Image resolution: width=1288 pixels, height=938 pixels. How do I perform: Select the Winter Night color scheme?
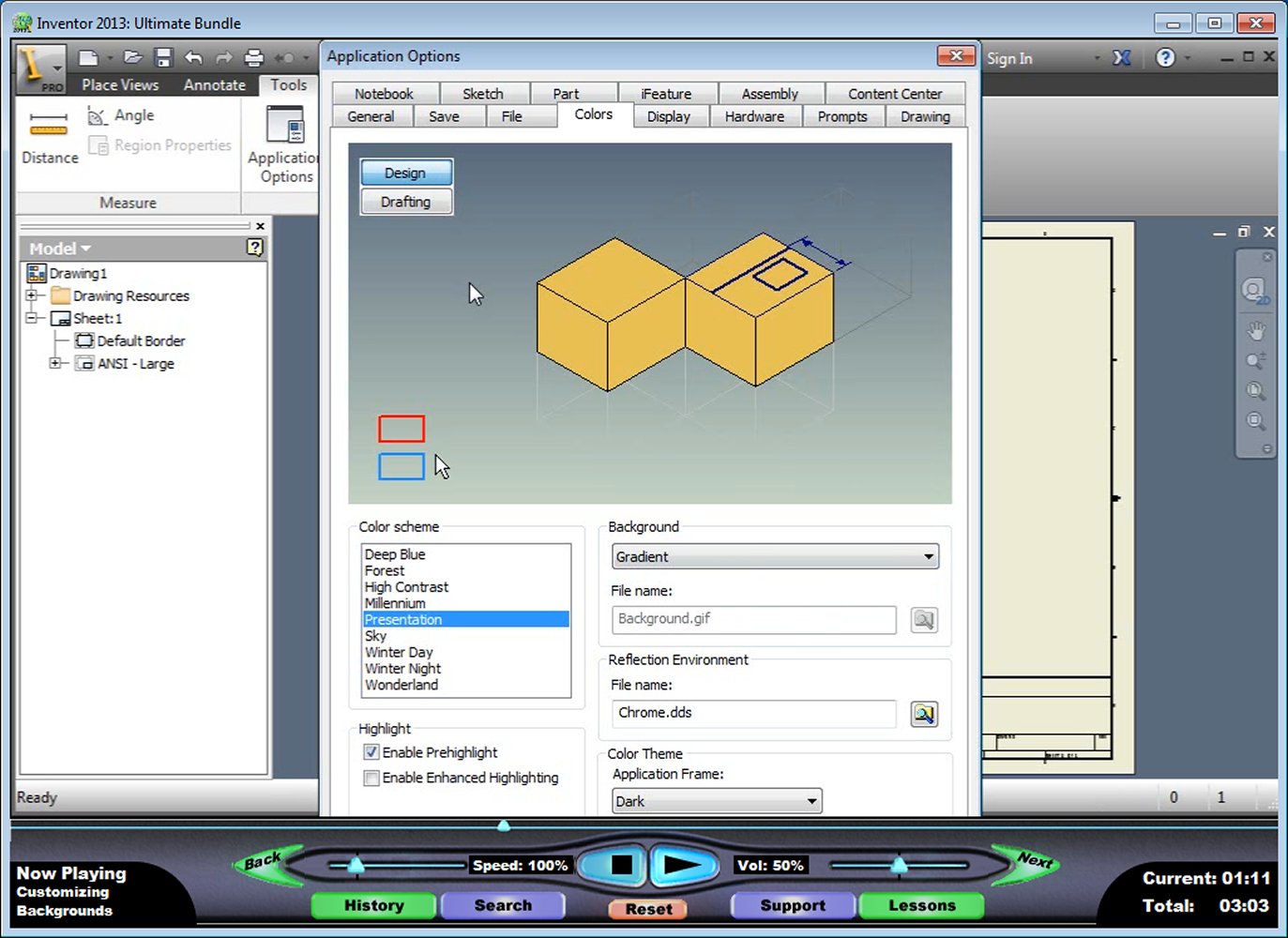pyautogui.click(x=402, y=669)
